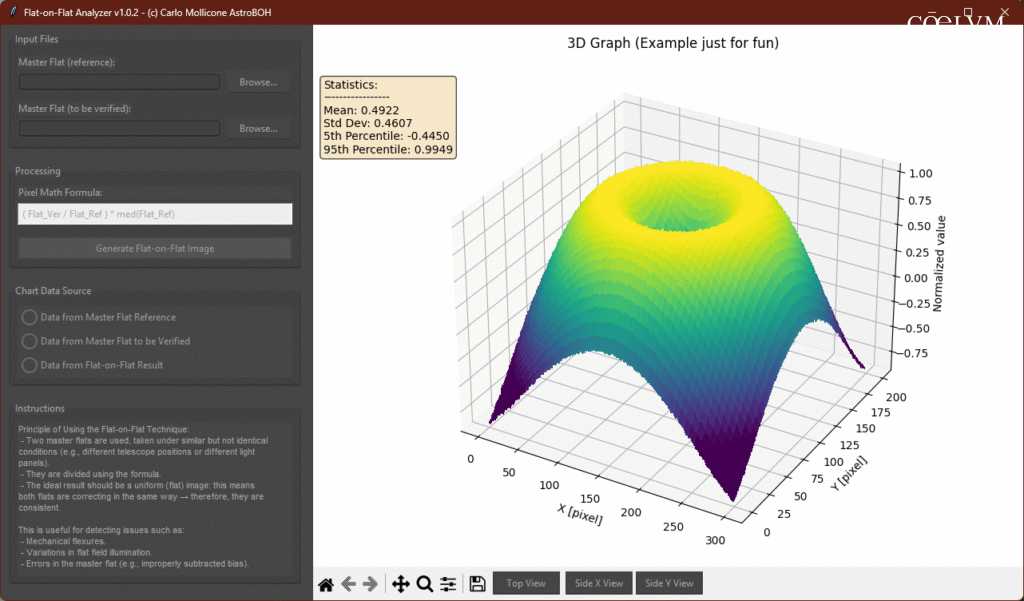Show the Side X View
Screen dimensions: 1024x601
[x=598, y=584]
